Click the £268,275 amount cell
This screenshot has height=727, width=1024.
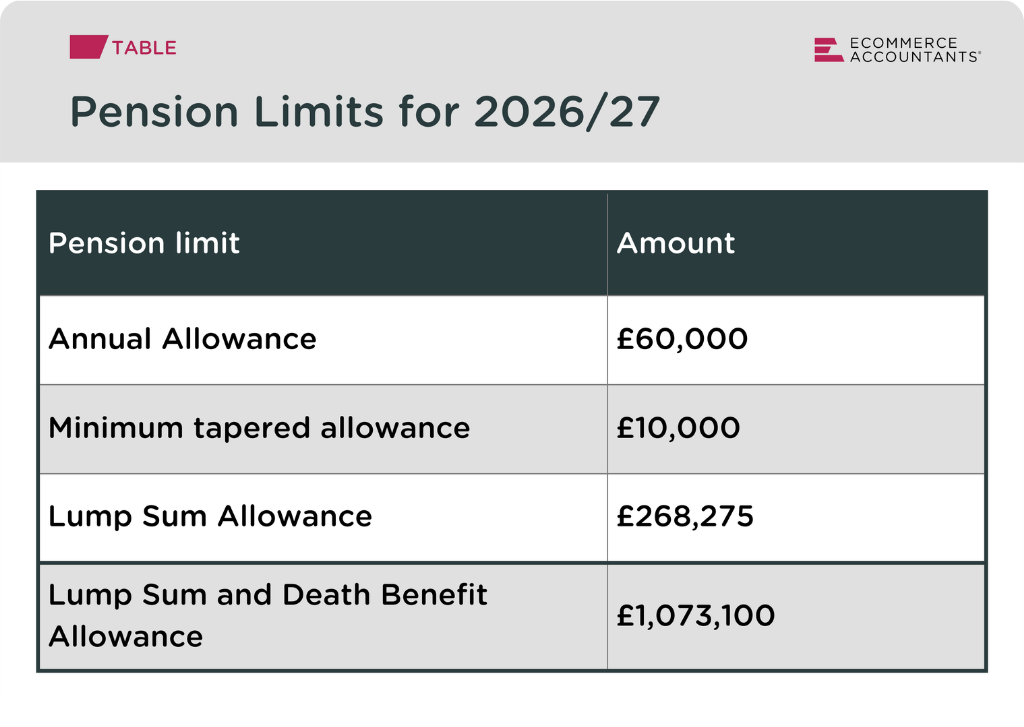[796, 517]
